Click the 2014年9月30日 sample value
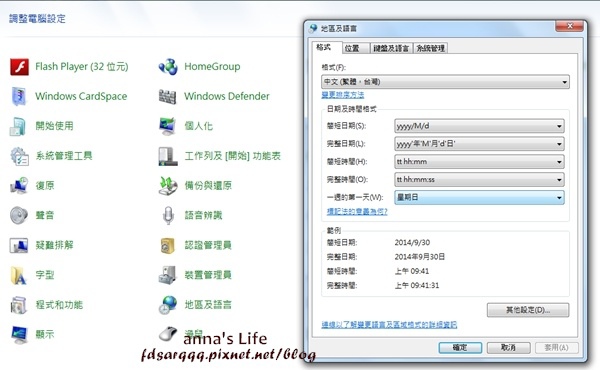This screenshot has height=370, width=600. 420,257
